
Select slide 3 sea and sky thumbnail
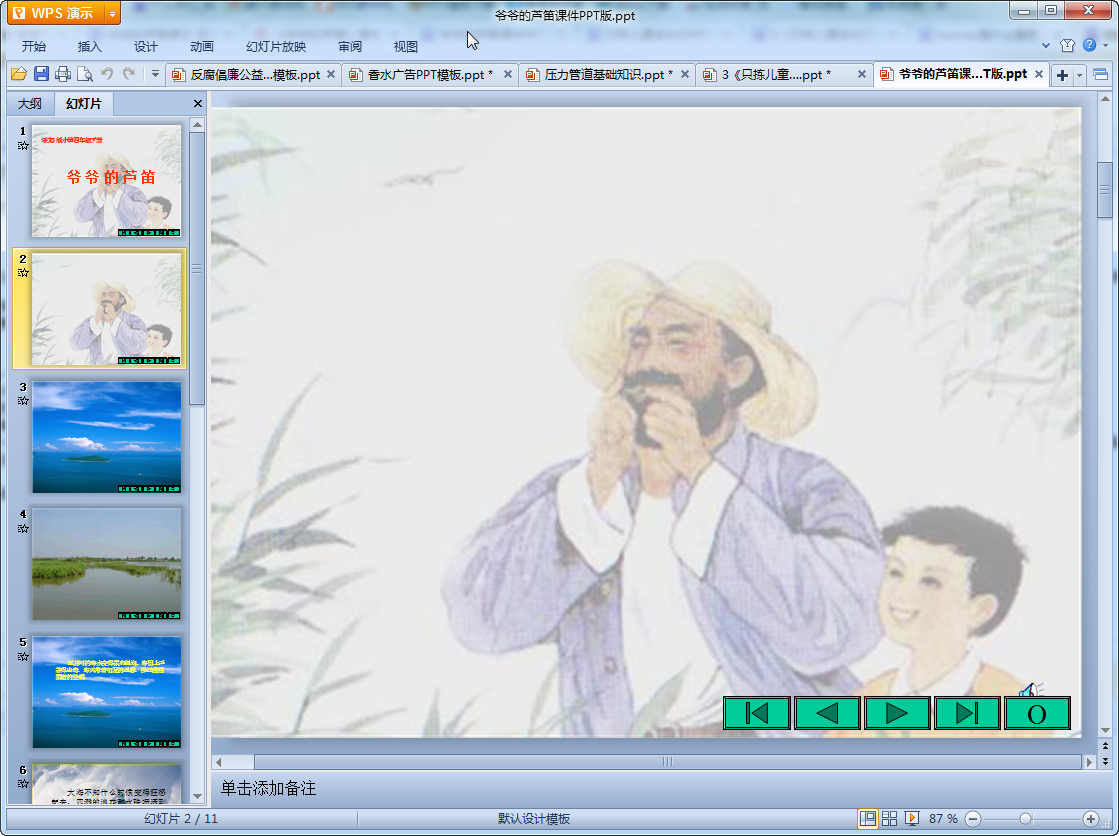click(x=106, y=436)
